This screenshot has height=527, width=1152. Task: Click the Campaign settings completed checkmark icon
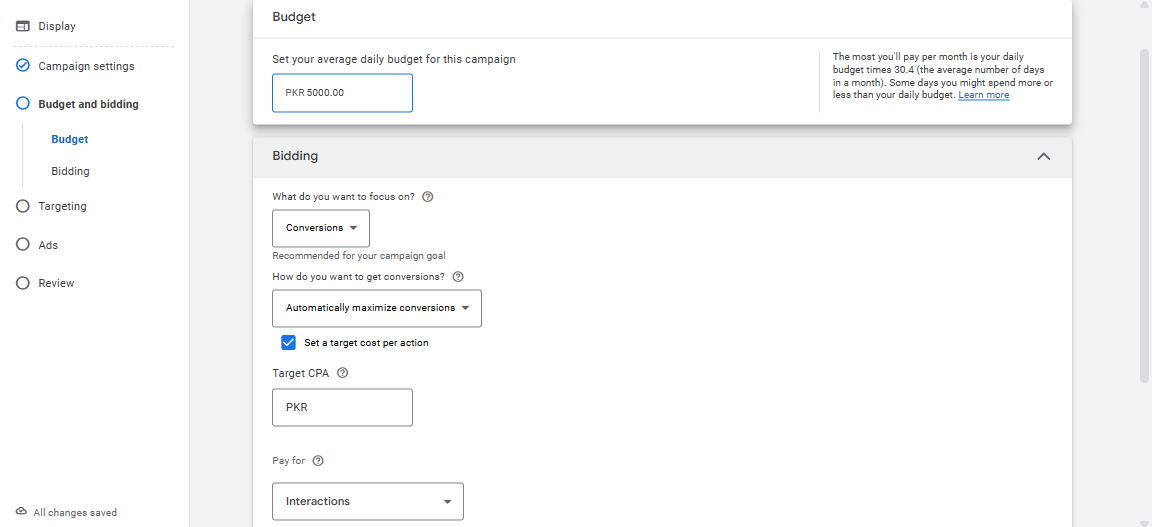[23, 66]
